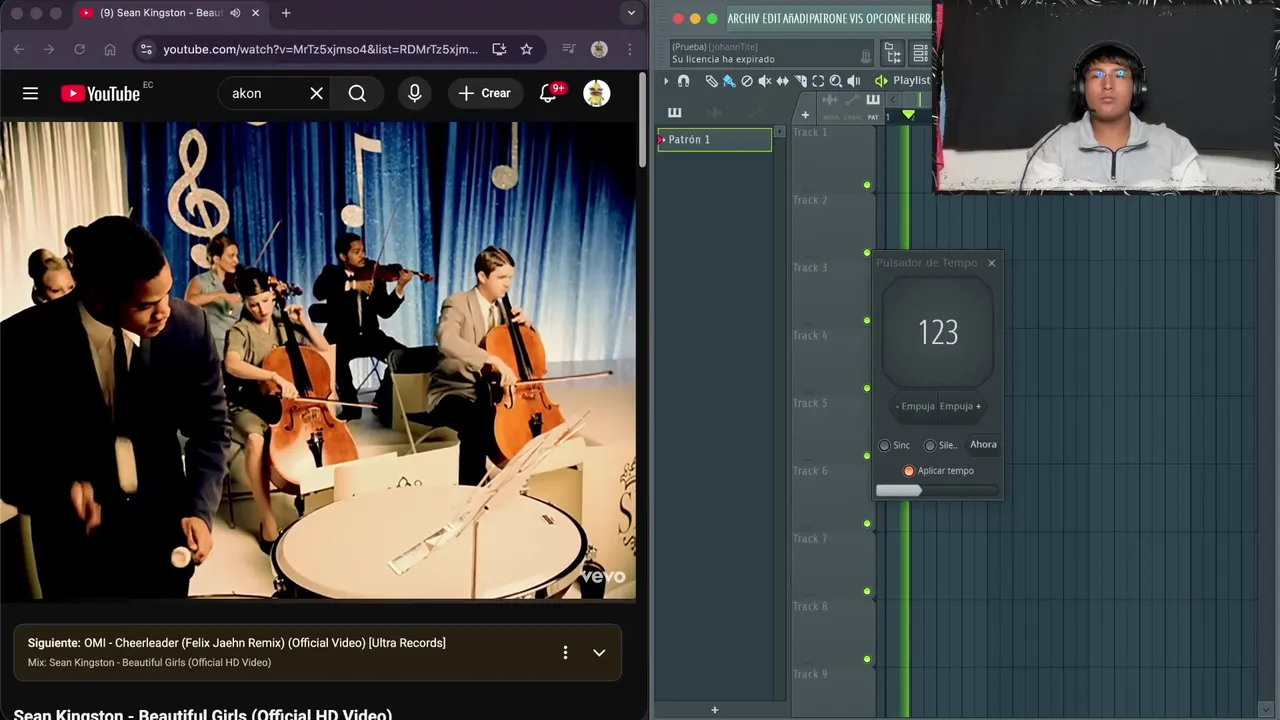Select the Slice tool in the playlist toolbar
1280x720 pixels.
coord(800,81)
